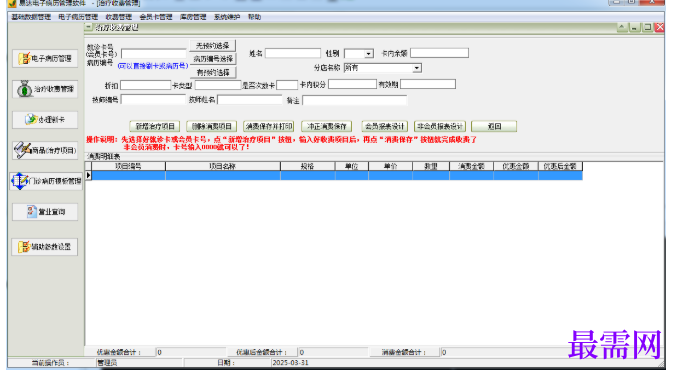The height and width of the screenshot is (376, 680).
Task: Open the 帮助 menu
Action: click(254, 17)
